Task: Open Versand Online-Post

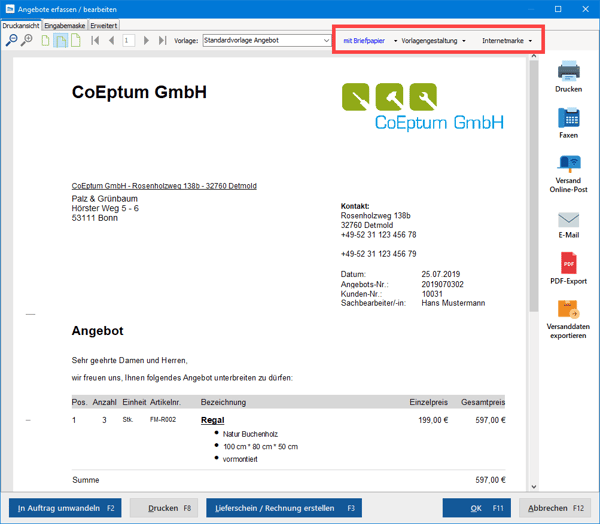Action: [568, 172]
